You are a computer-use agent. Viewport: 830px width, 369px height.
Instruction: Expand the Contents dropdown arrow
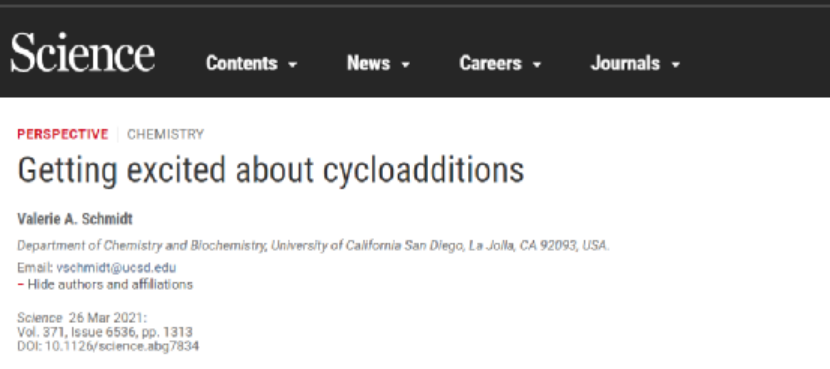[x=293, y=65]
